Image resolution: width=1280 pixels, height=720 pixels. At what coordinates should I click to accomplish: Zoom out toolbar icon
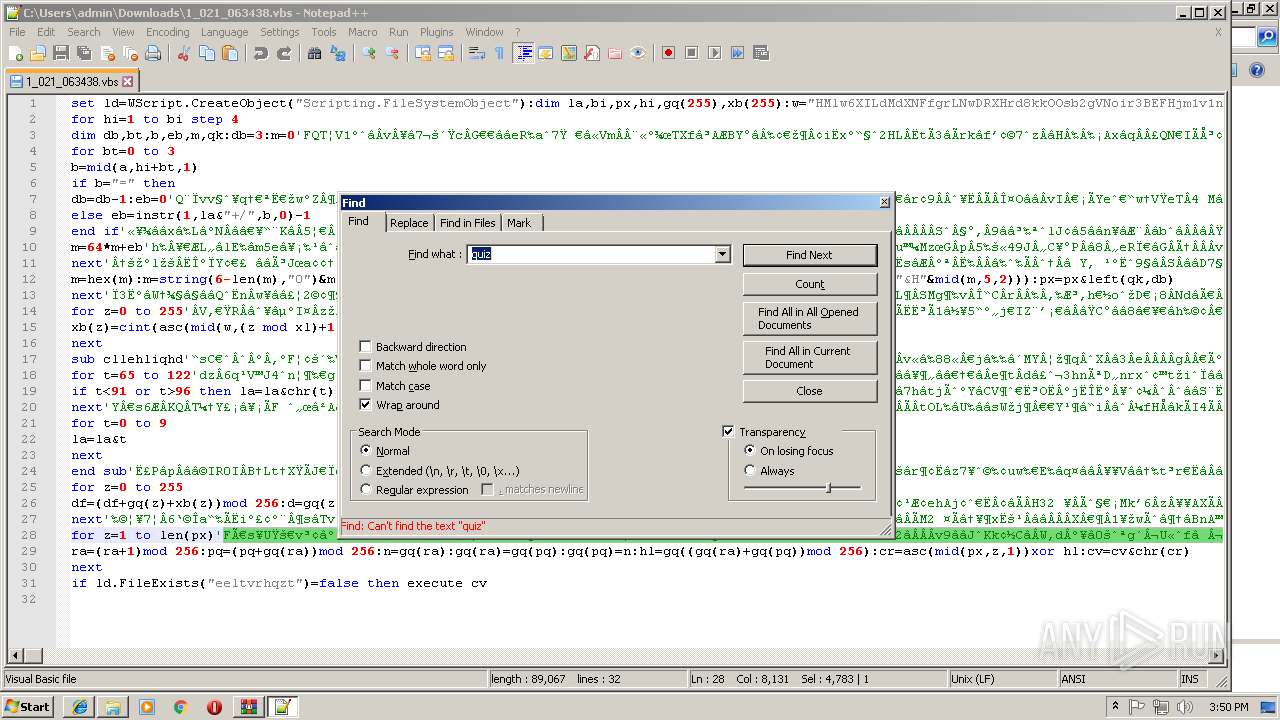point(392,53)
